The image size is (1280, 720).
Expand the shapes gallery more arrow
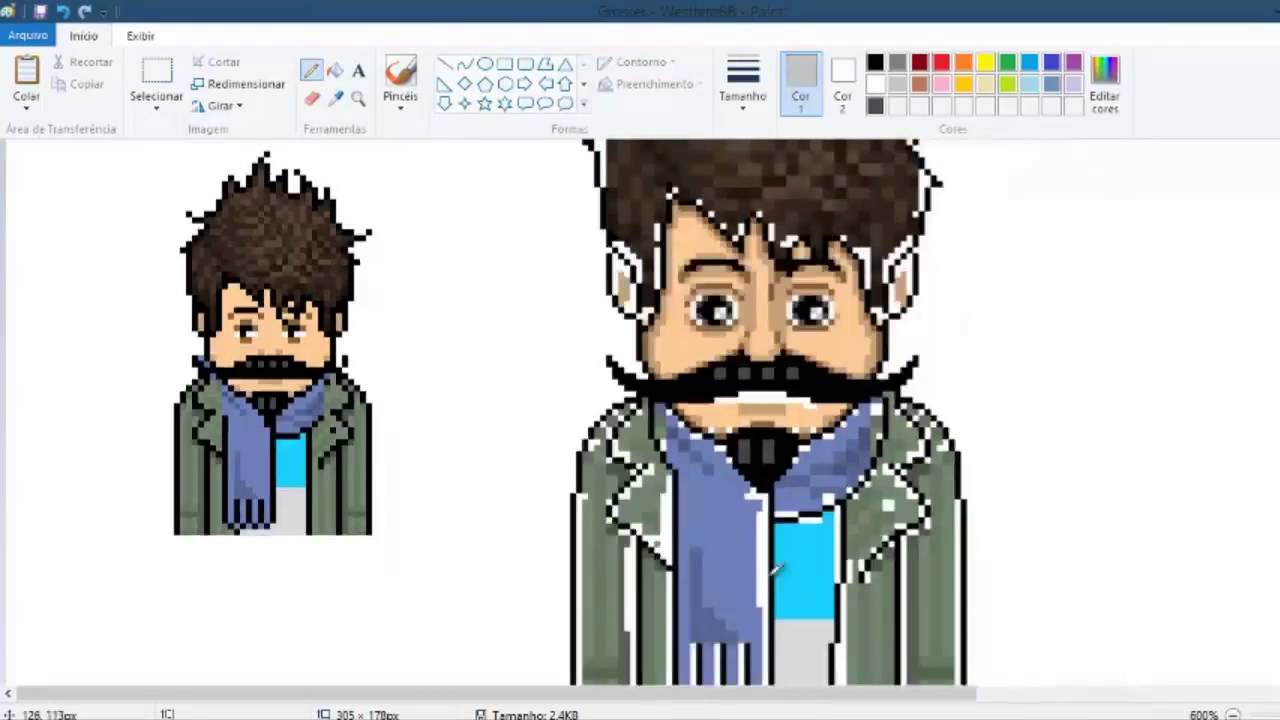pos(583,103)
